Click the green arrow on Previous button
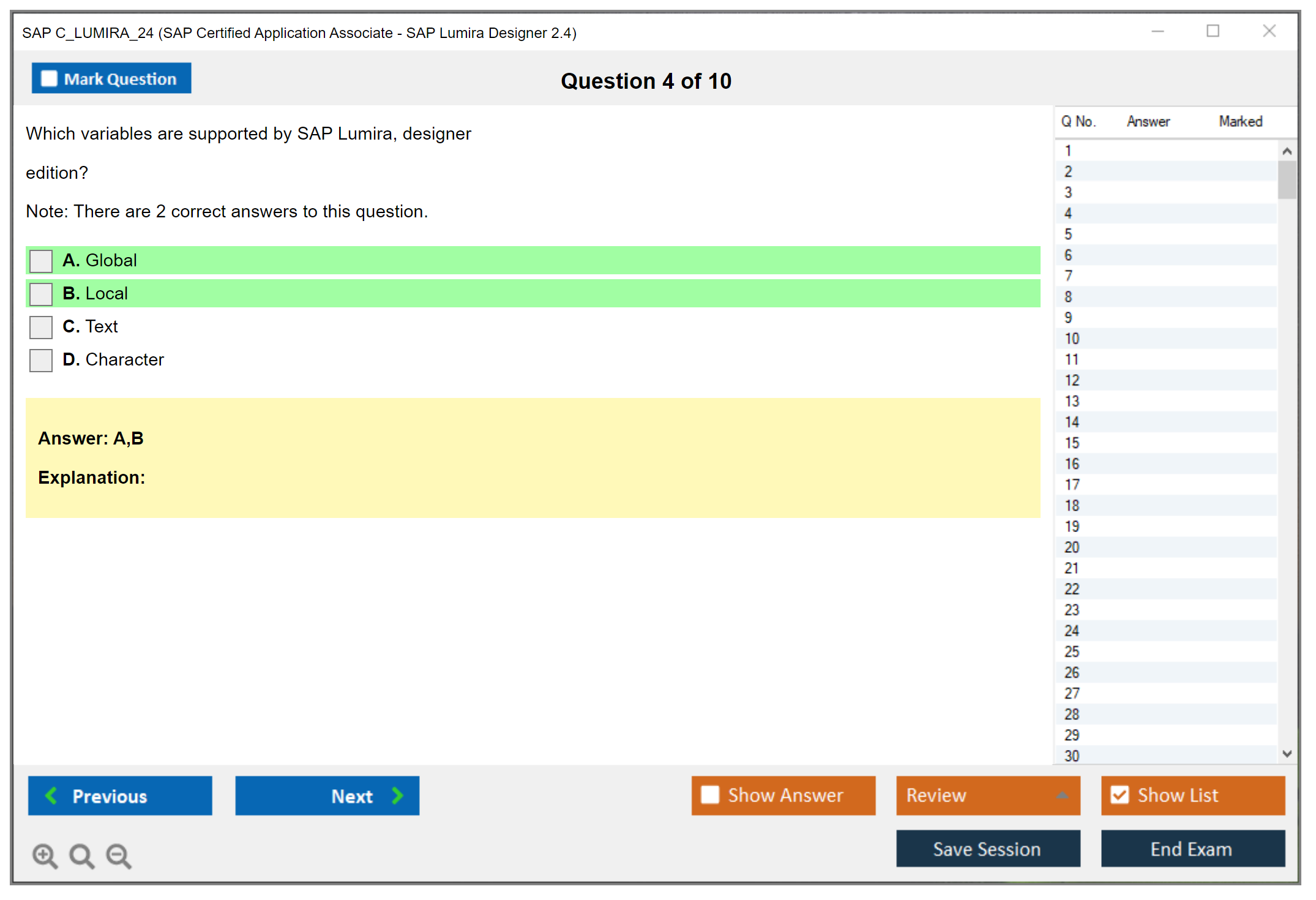Viewport: 1316px width, 900px height. (51, 795)
